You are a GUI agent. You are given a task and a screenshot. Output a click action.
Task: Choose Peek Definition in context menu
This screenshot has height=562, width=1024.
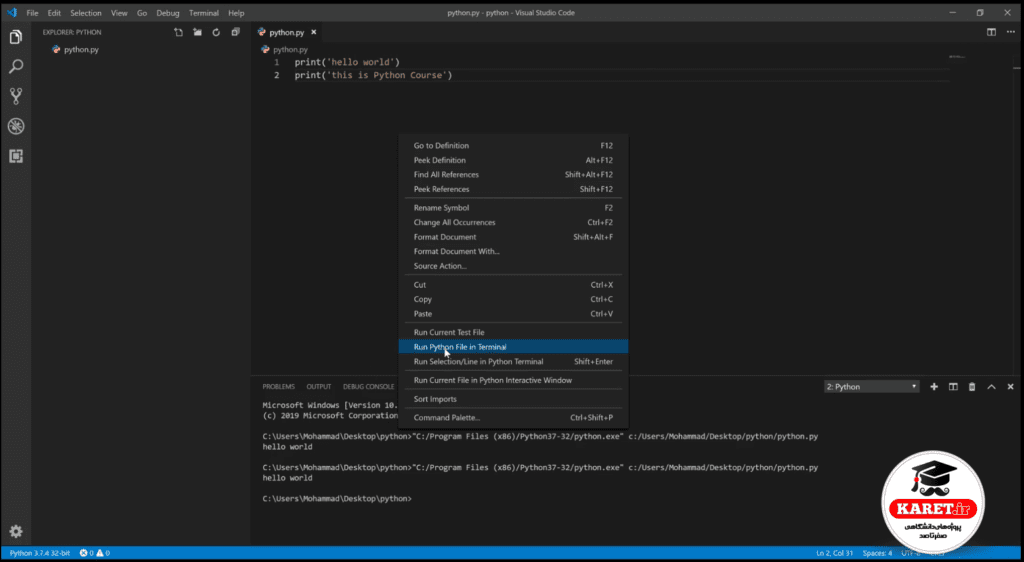[513, 160]
